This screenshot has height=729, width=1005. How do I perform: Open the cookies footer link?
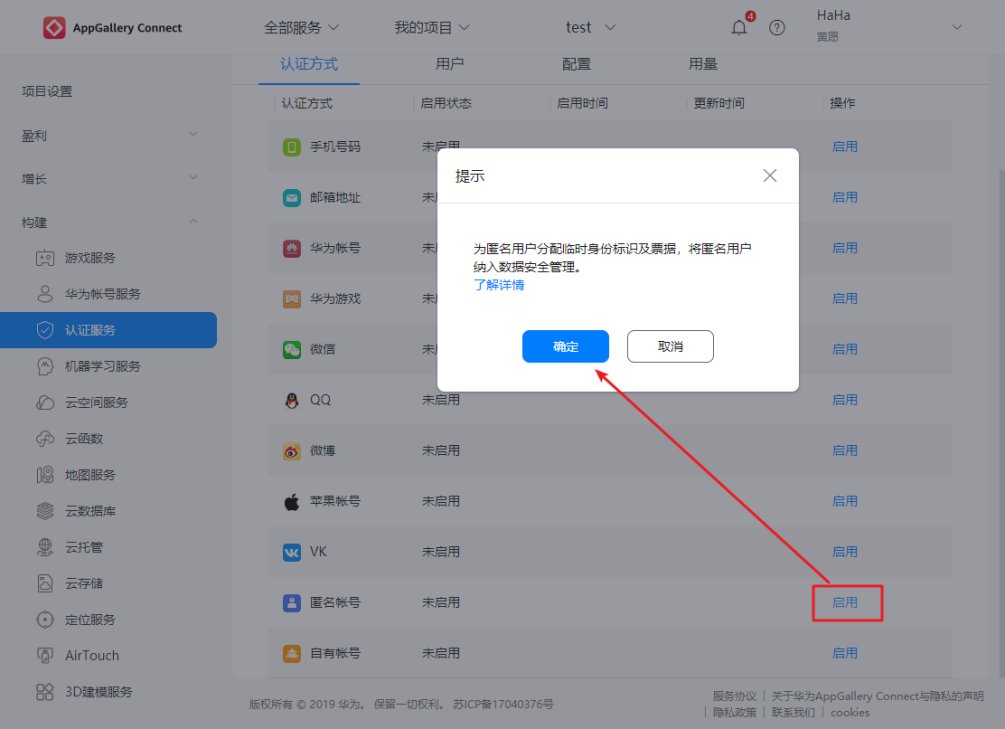(850, 712)
